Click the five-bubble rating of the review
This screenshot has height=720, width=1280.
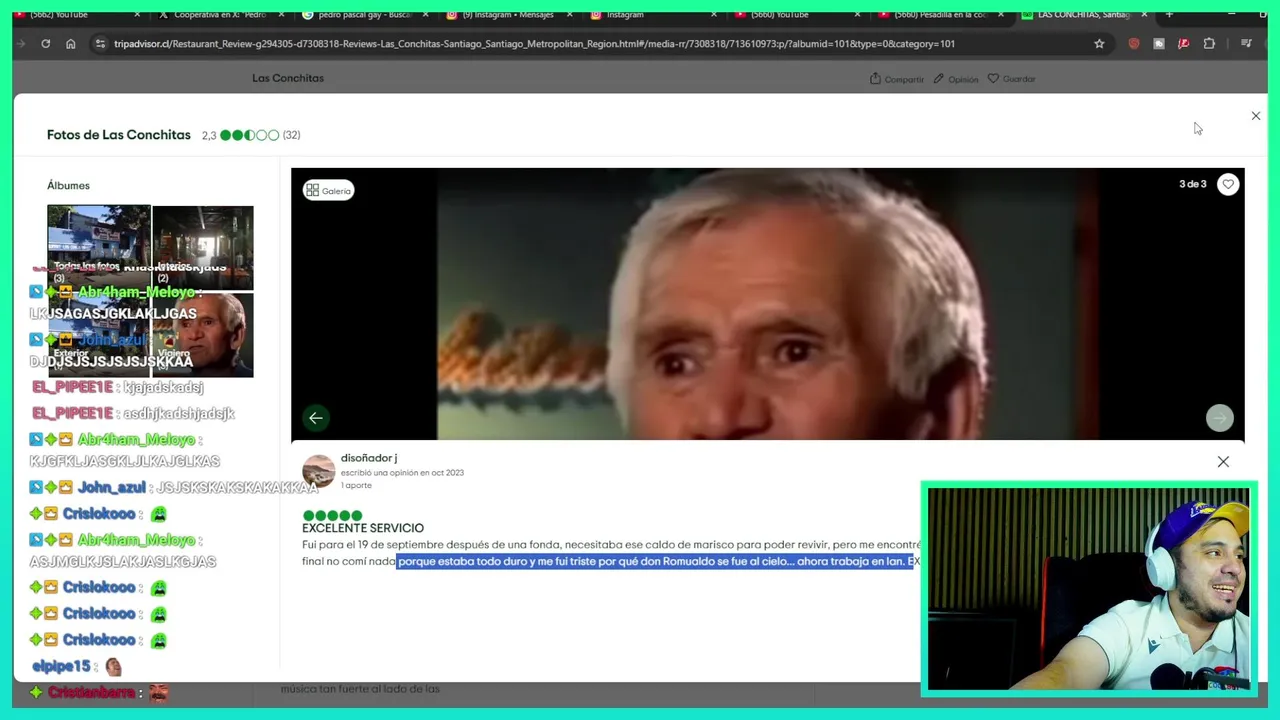(332, 515)
